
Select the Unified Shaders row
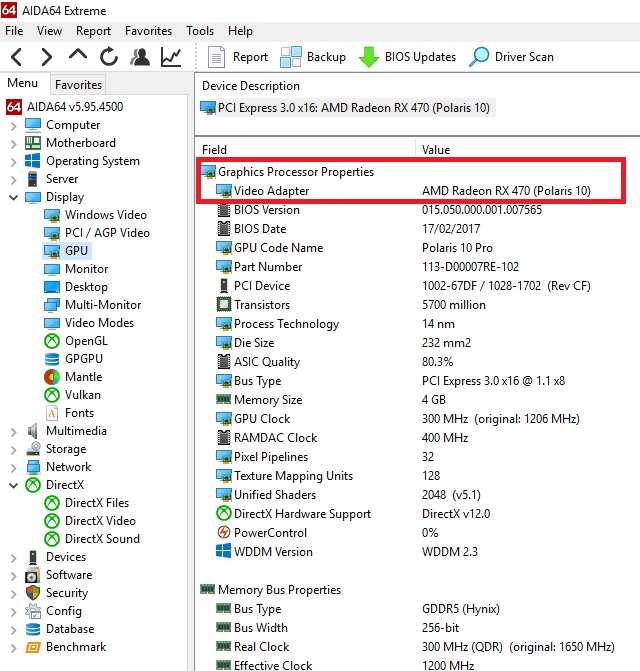(x=418, y=495)
